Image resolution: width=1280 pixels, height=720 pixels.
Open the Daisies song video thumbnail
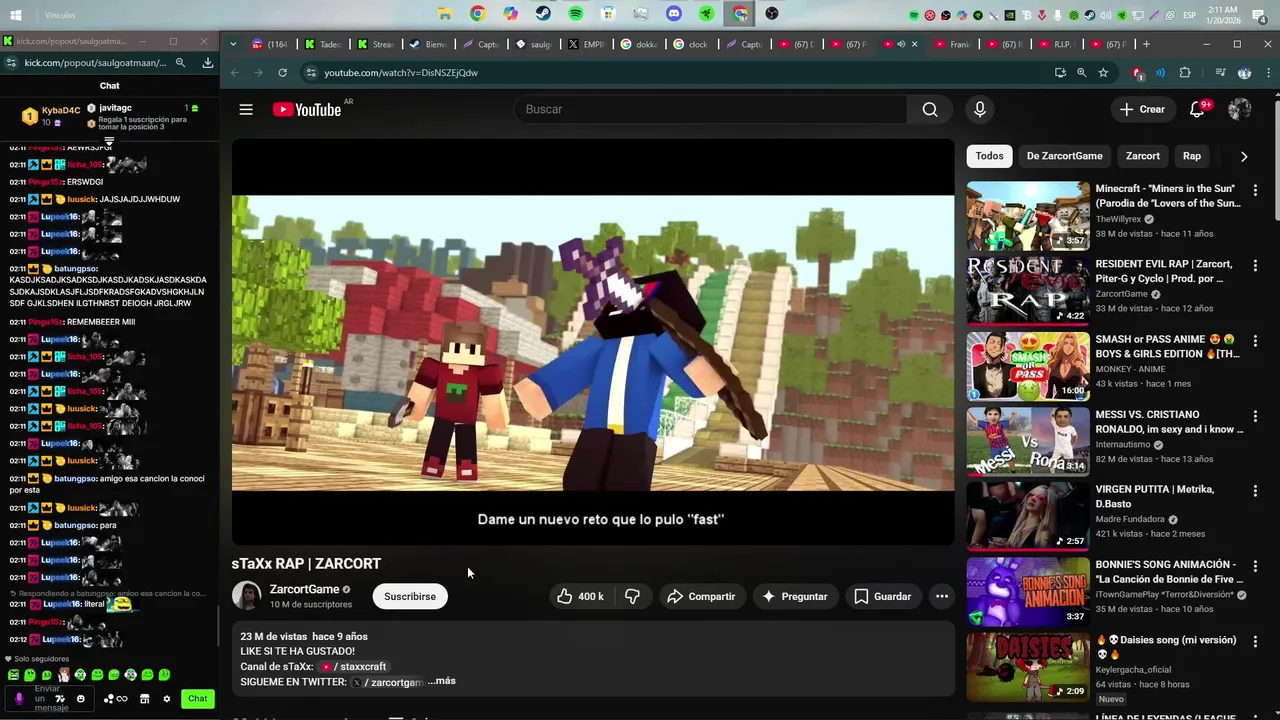pyautogui.click(x=1028, y=666)
